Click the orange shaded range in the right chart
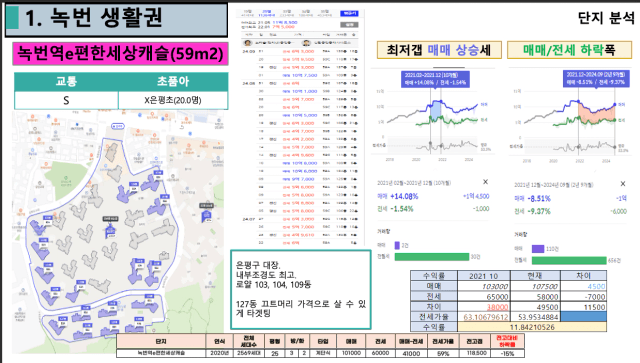 pyautogui.click(x=596, y=112)
